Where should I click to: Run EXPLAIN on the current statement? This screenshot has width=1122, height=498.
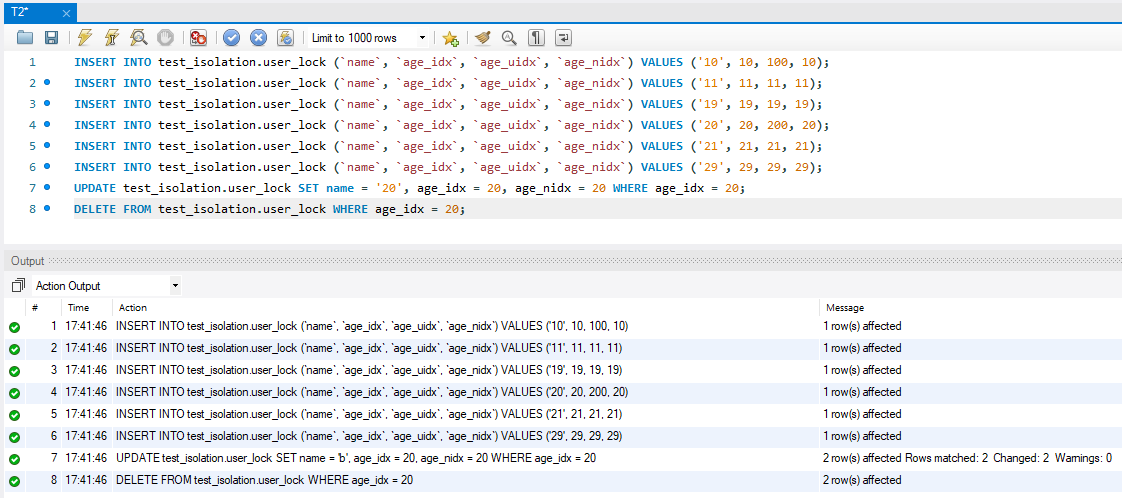[x=139, y=38]
